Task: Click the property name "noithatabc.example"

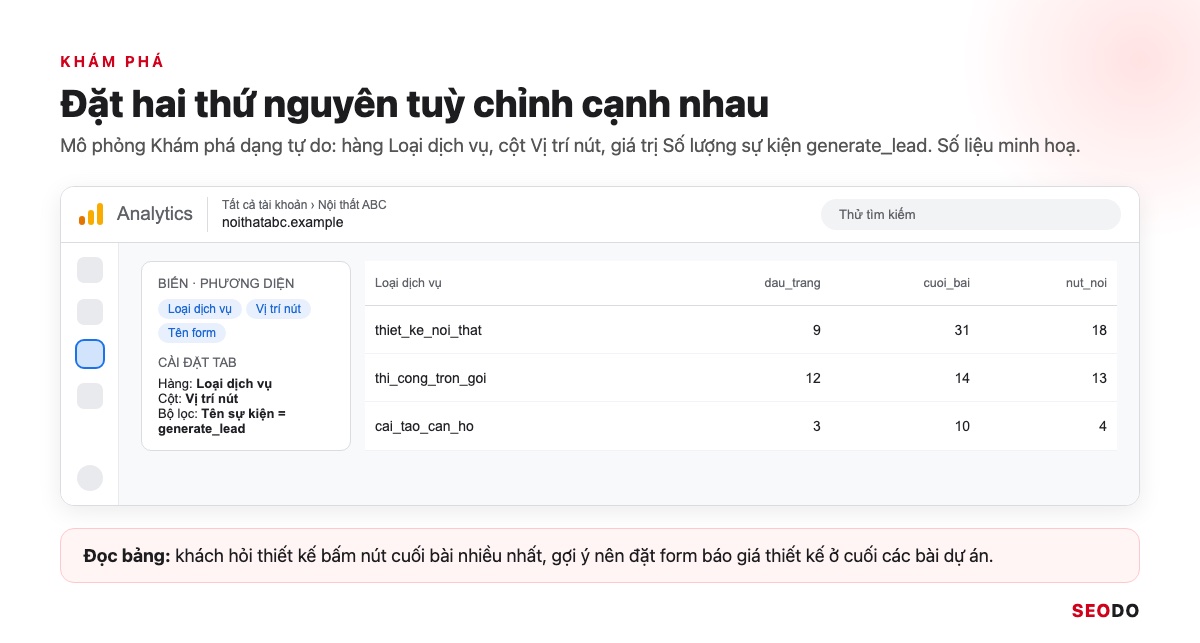Action: 283,222
